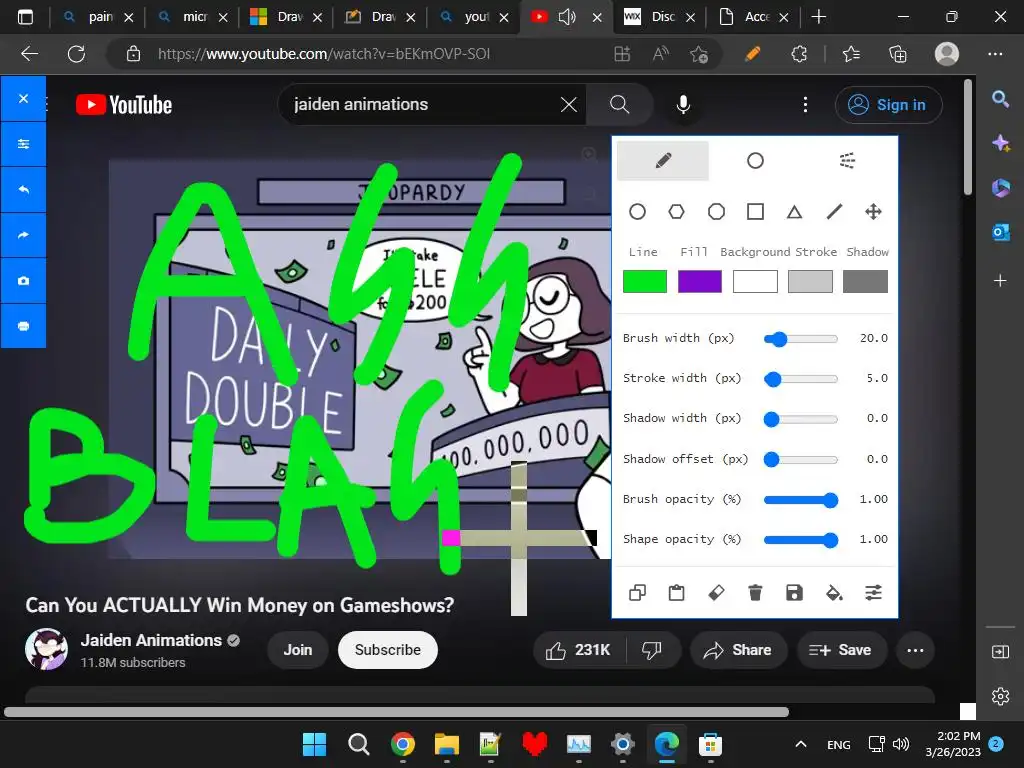Adjust the Shadow offset slider

pyautogui.click(x=801, y=460)
